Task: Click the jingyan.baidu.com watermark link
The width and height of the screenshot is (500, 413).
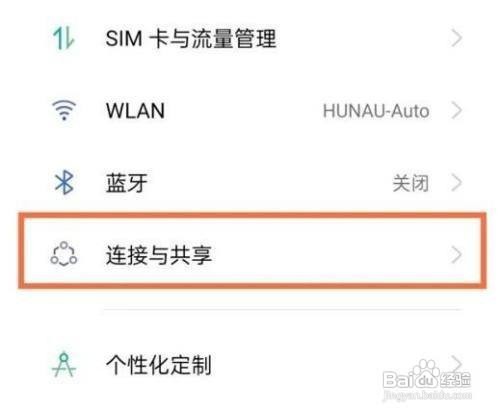Action: (x=428, y=395)
